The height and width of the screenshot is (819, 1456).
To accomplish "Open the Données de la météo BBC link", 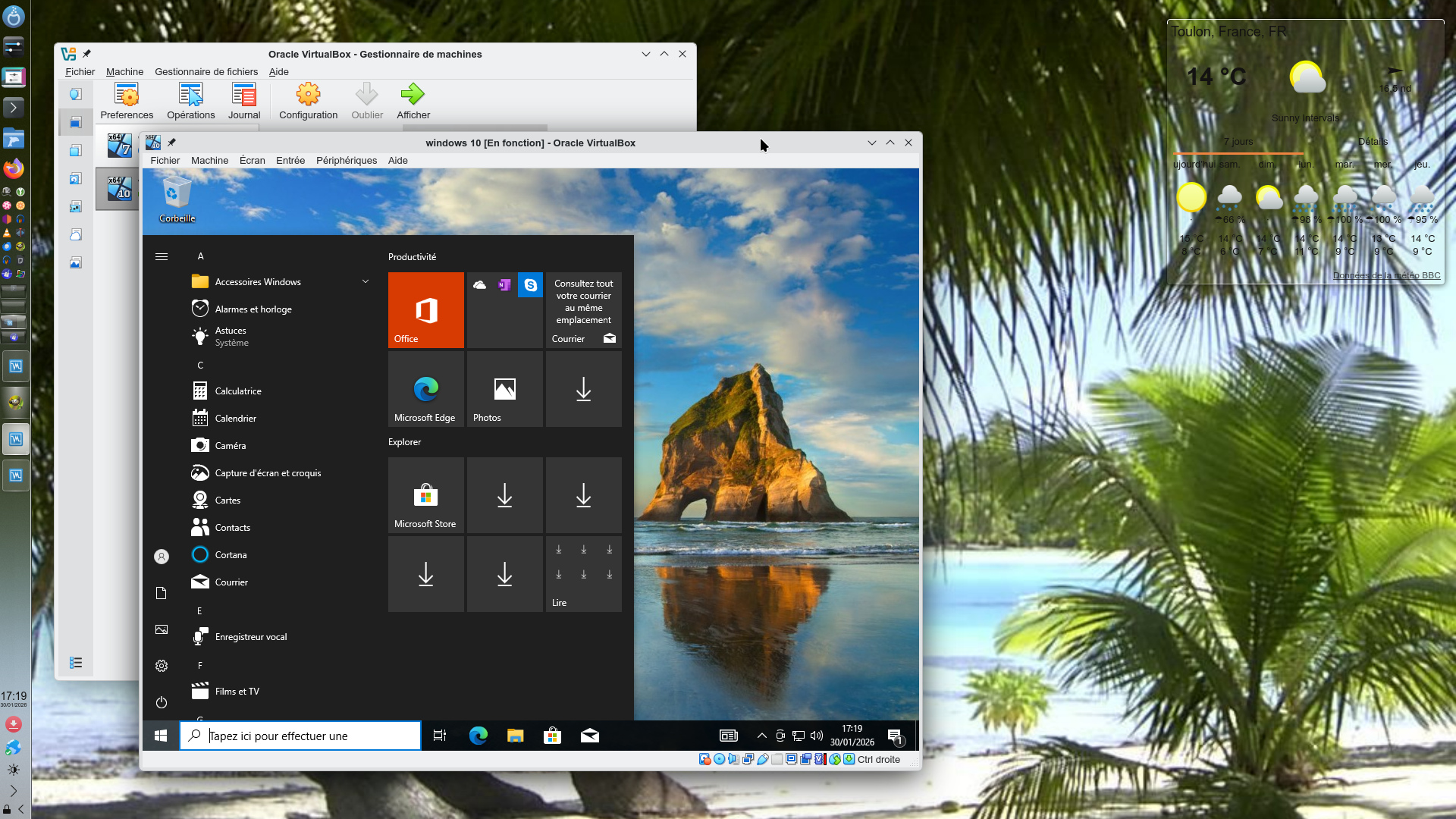I will tap(1386, 275).
